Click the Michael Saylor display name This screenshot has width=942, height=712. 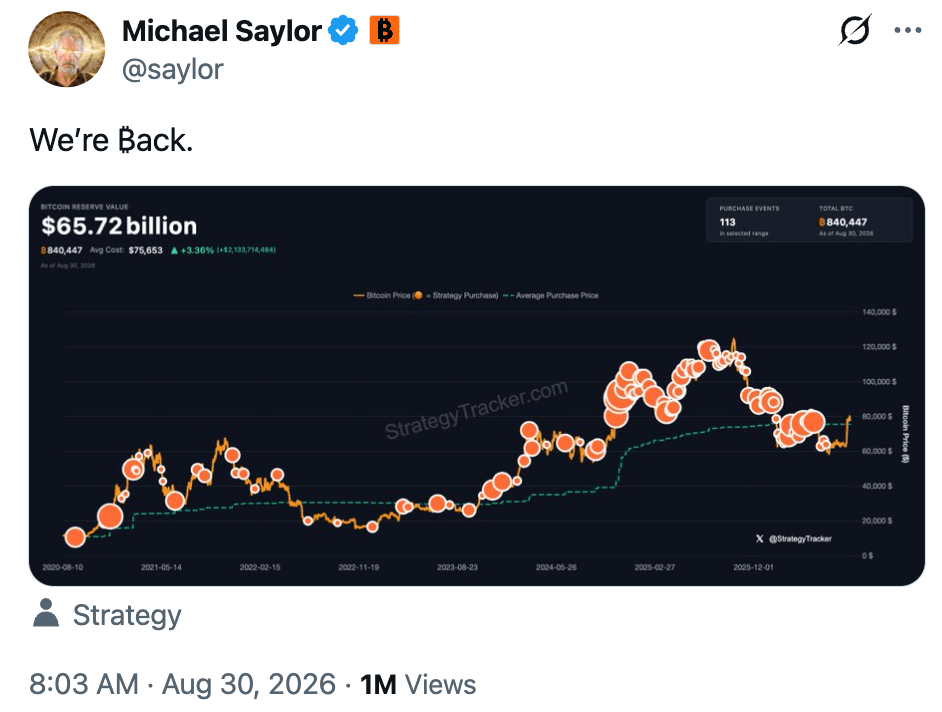(x=222, y=31)
